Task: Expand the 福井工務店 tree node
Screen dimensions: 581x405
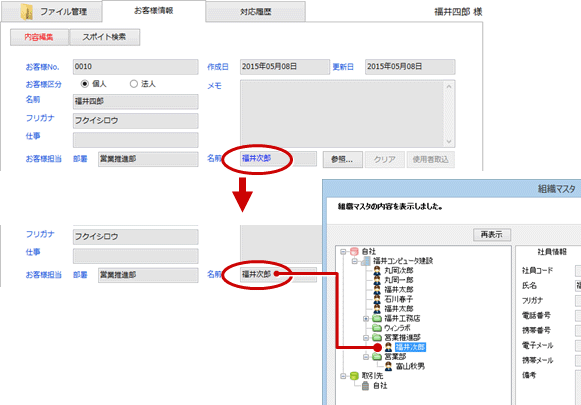Action: pos(366,318)
